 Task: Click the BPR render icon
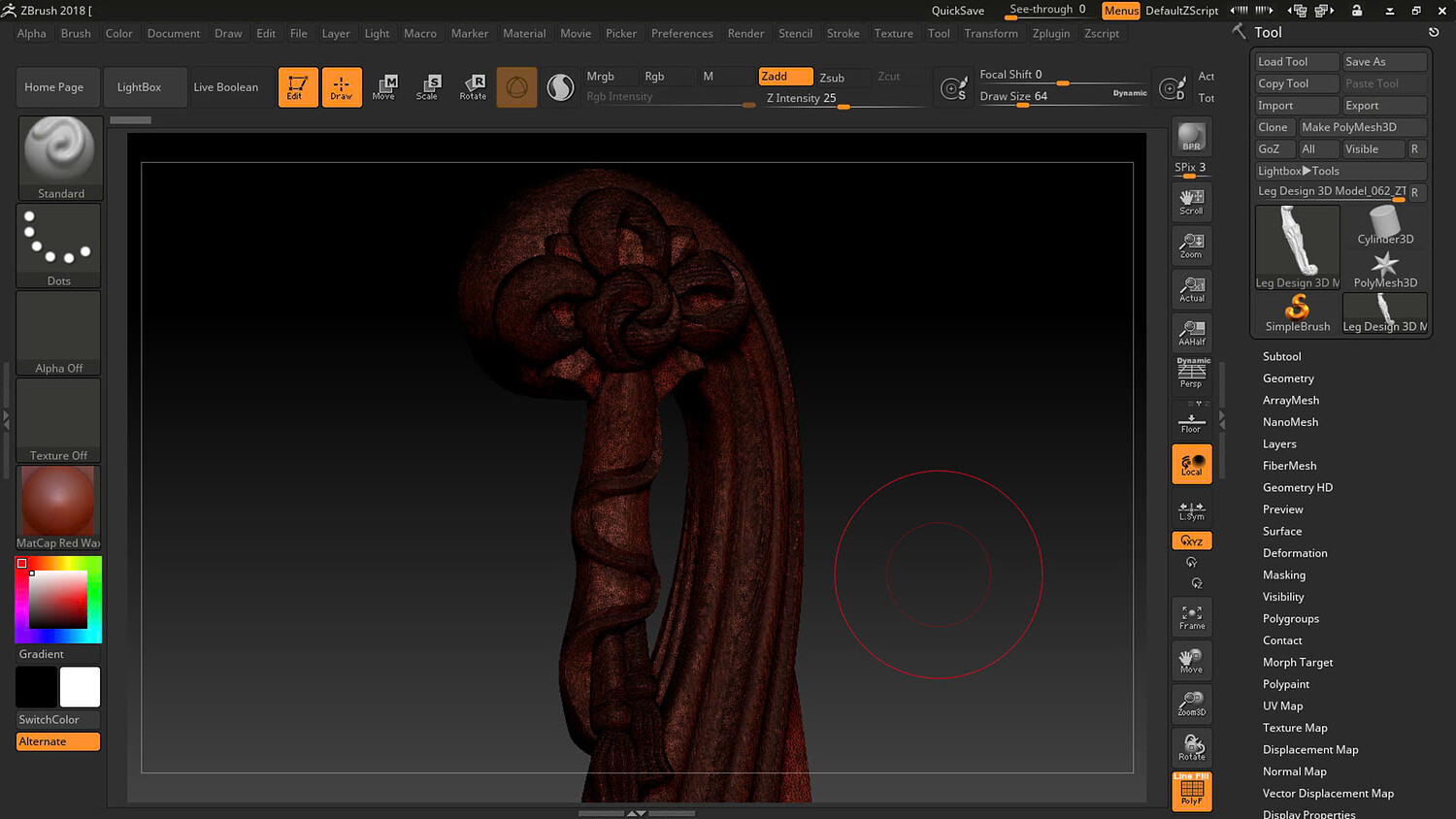(1191, 138)
